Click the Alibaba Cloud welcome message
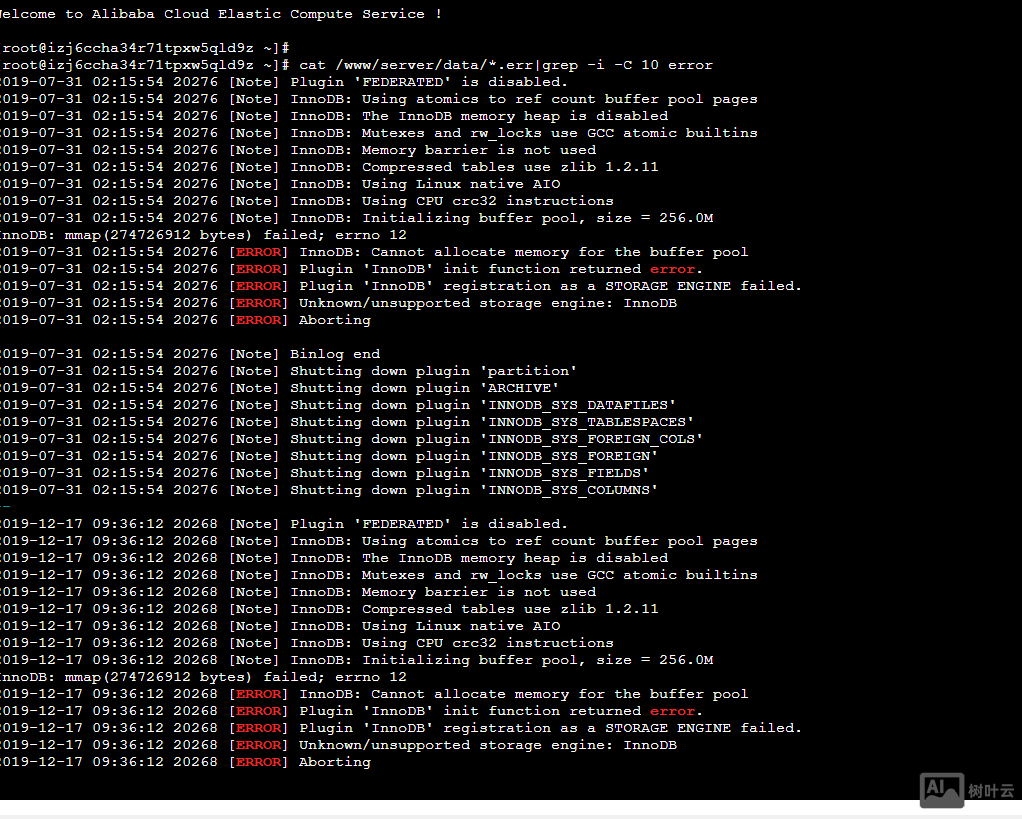 point(220,14)
